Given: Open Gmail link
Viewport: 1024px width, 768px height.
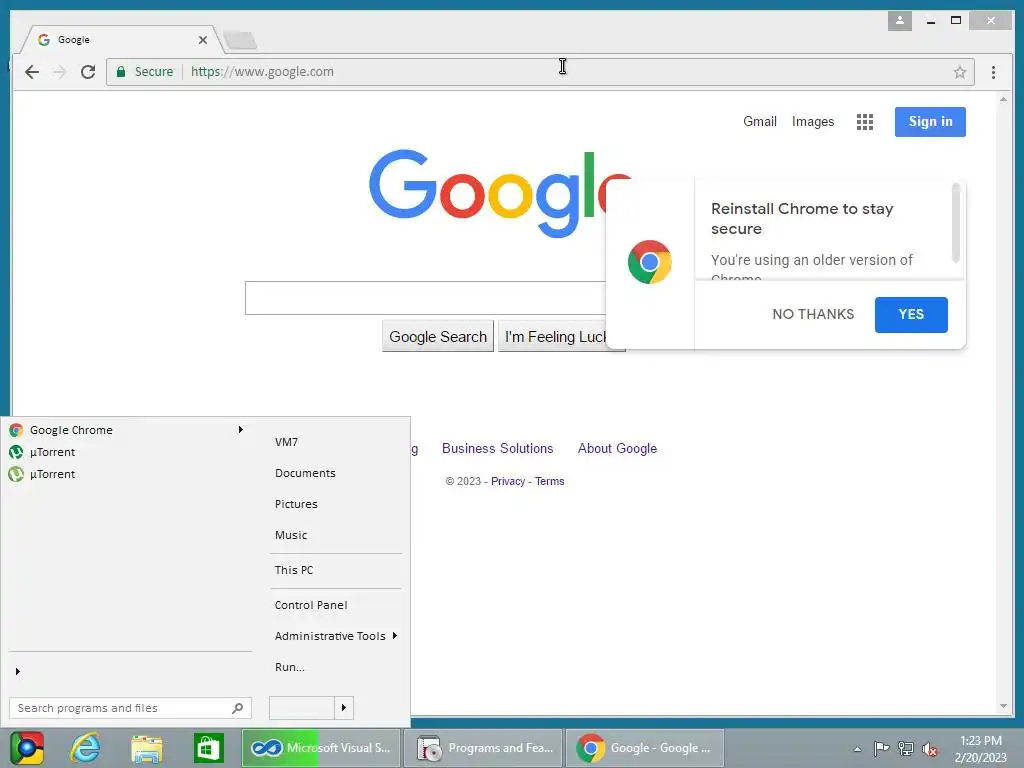Looking at the screenshot, I should [760, 121].
